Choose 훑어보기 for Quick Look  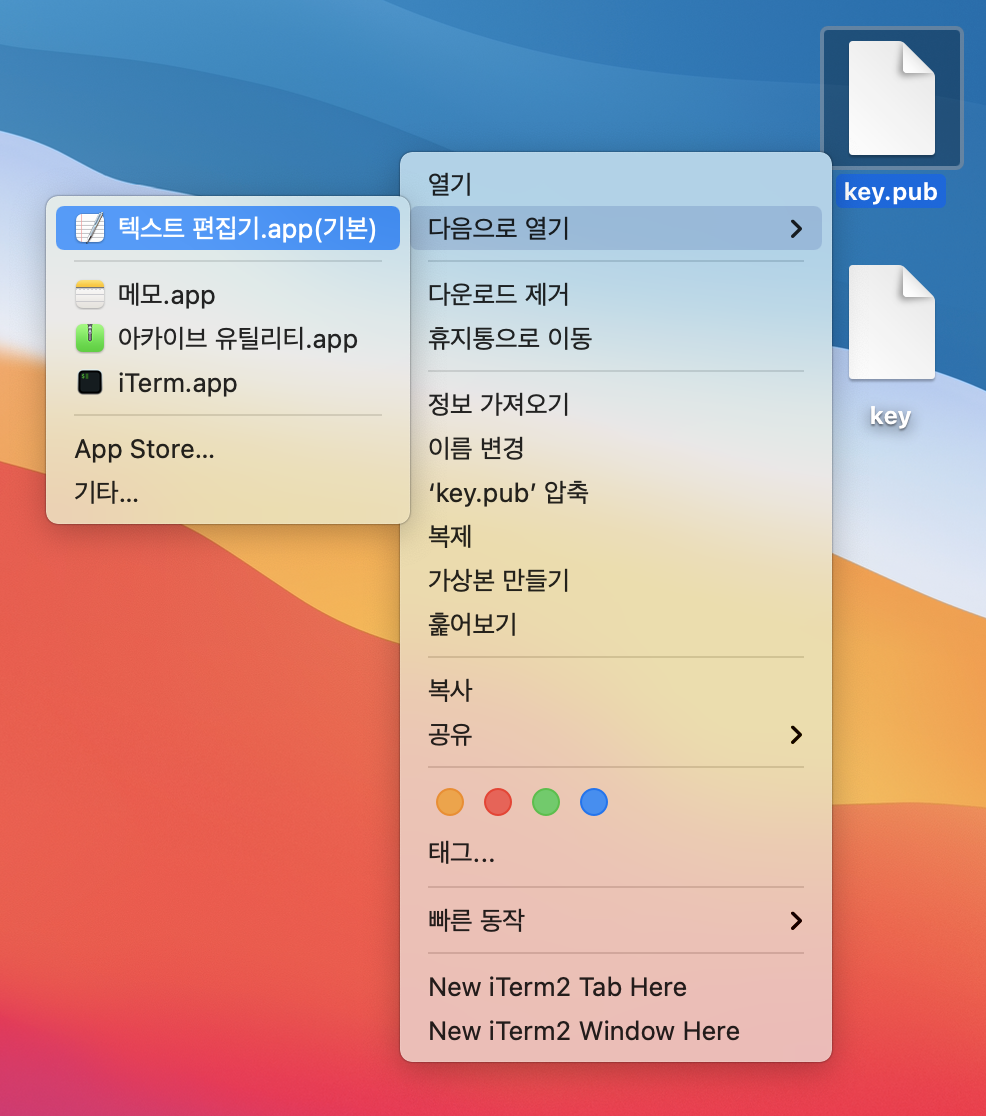[x=616, y=624]
